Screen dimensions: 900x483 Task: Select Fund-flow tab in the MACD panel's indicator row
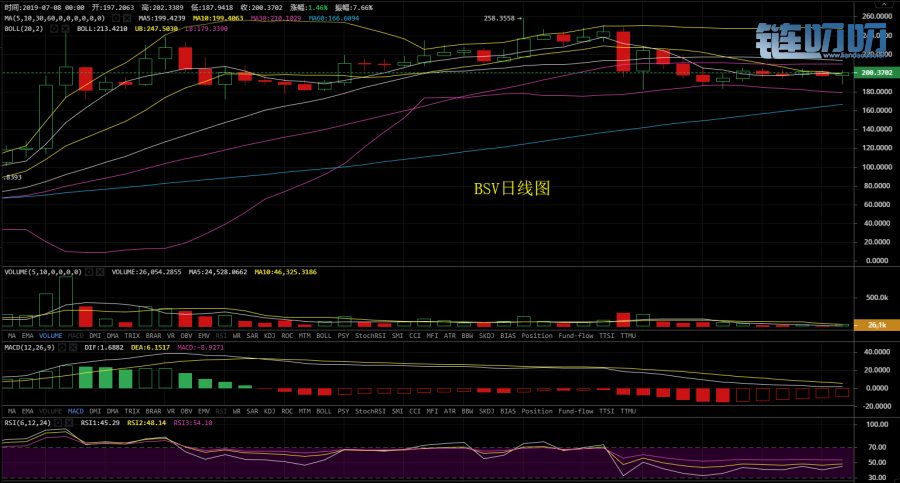(576, 411)
